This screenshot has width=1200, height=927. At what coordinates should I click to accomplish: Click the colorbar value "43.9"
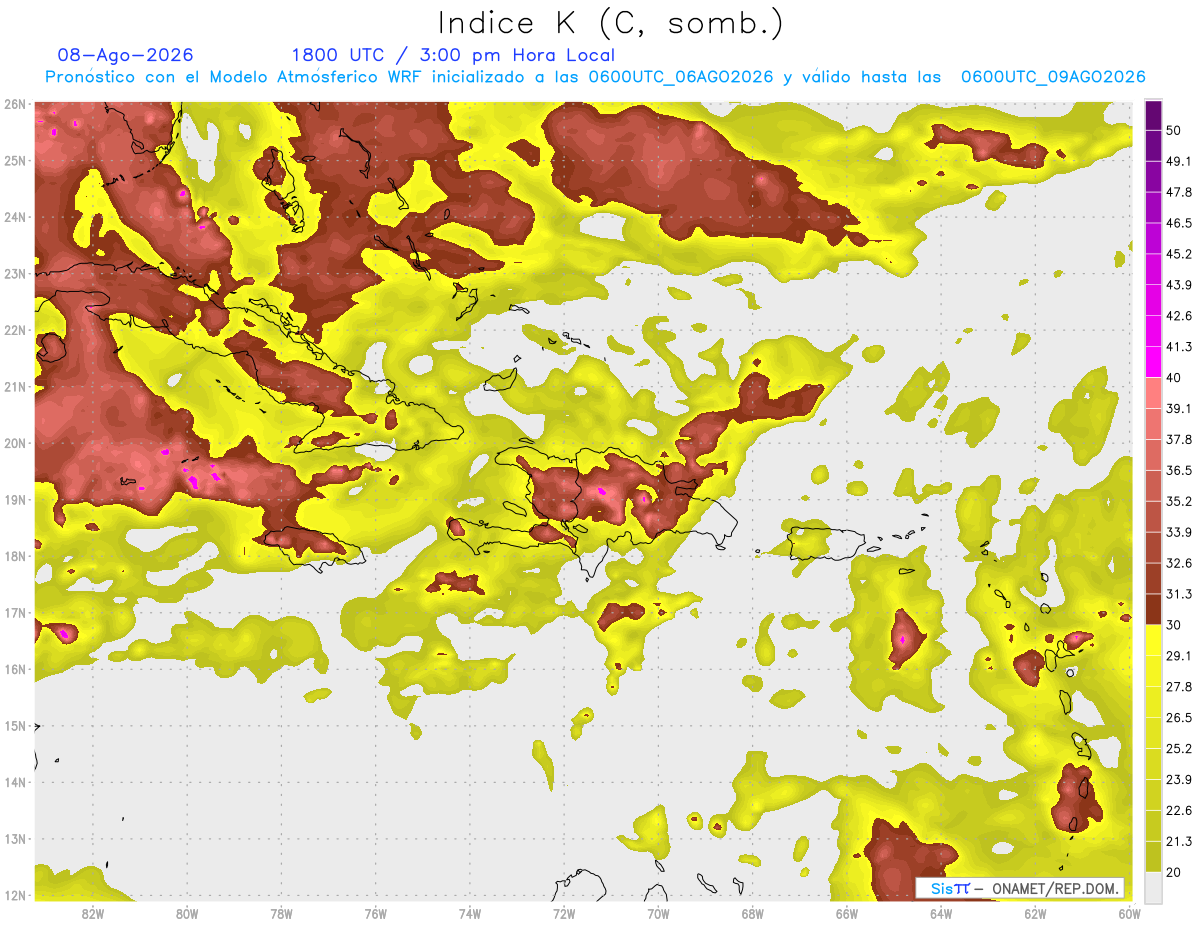pos(1179,285)
